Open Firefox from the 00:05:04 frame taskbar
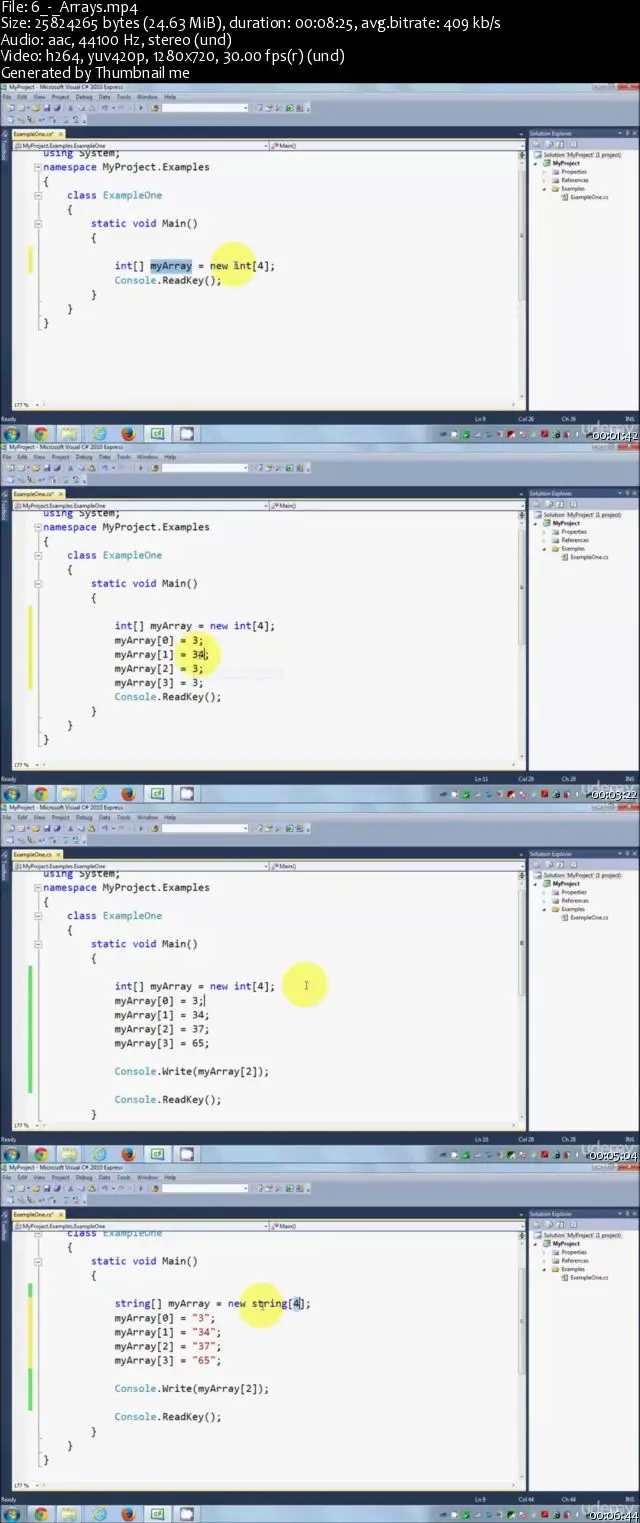This screenshot has height=1523, width=640. click(128, 1154)
